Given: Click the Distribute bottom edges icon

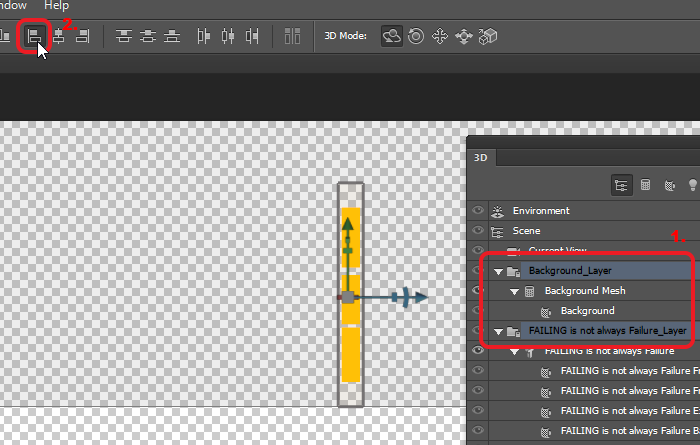Looking at the screenshot, I should [172, 36].
